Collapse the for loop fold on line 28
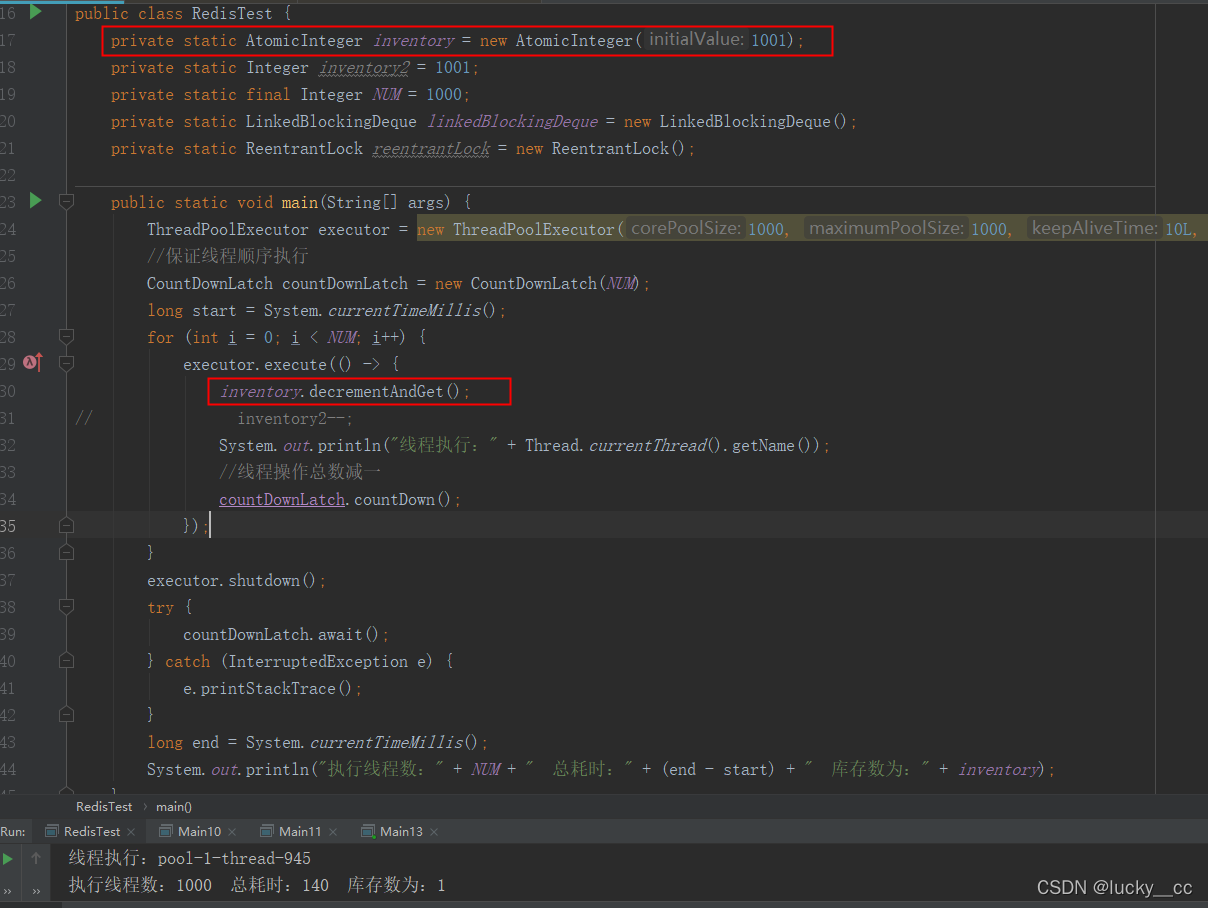This screenshot has width=1208, height=908. (x=66, y=337)
